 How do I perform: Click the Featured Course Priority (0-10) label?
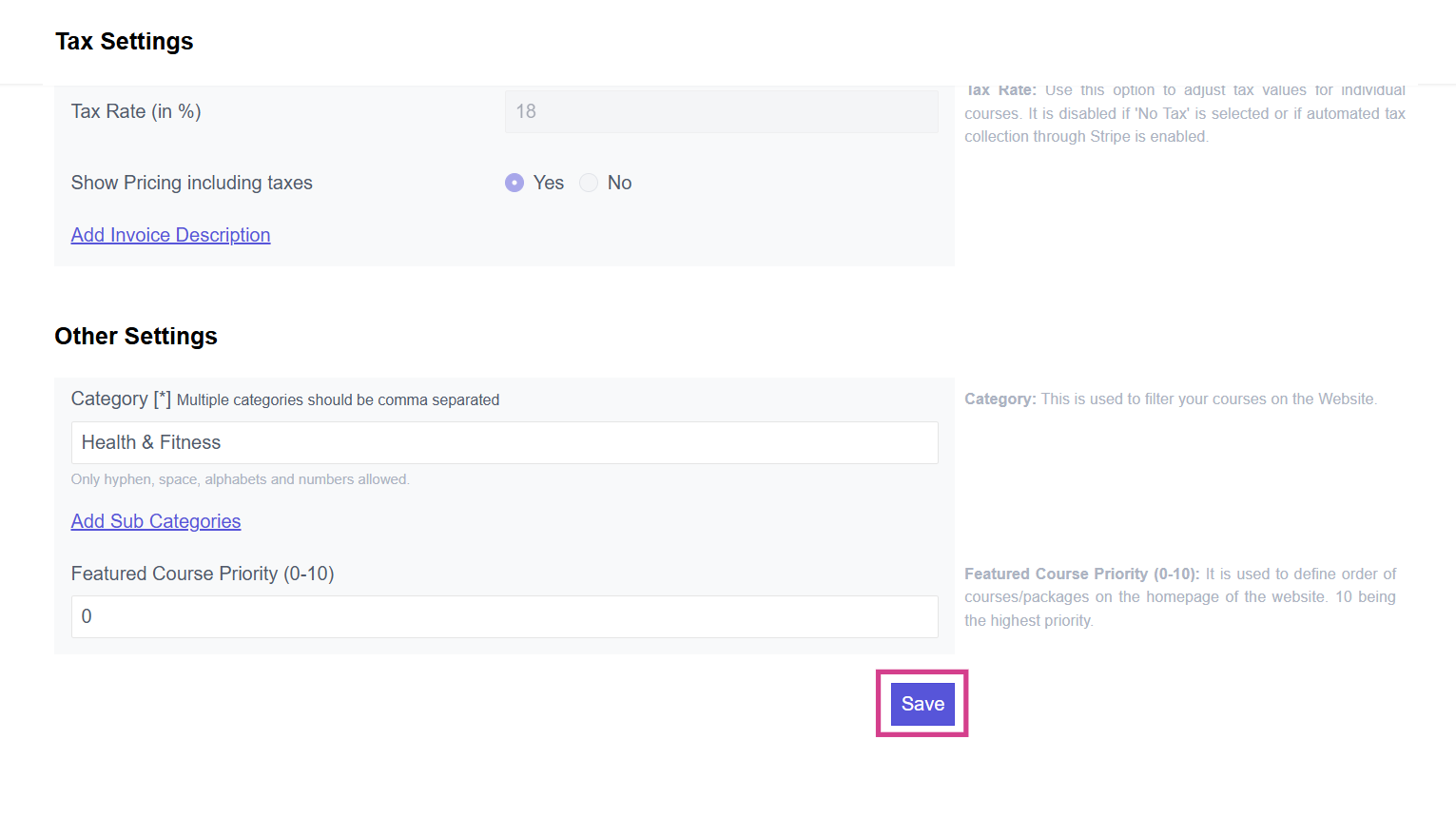click(x=203, y=574)
